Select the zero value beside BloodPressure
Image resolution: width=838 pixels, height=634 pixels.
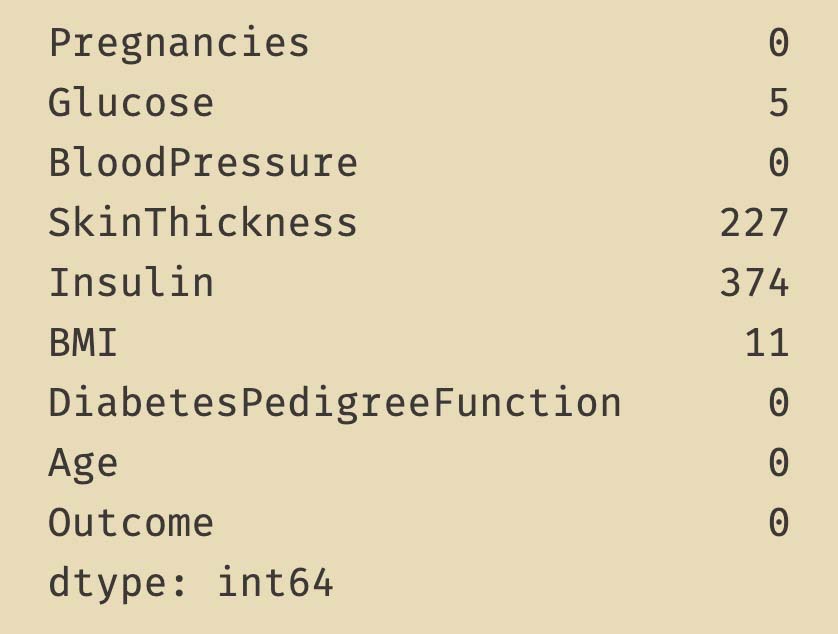(779, 163)
